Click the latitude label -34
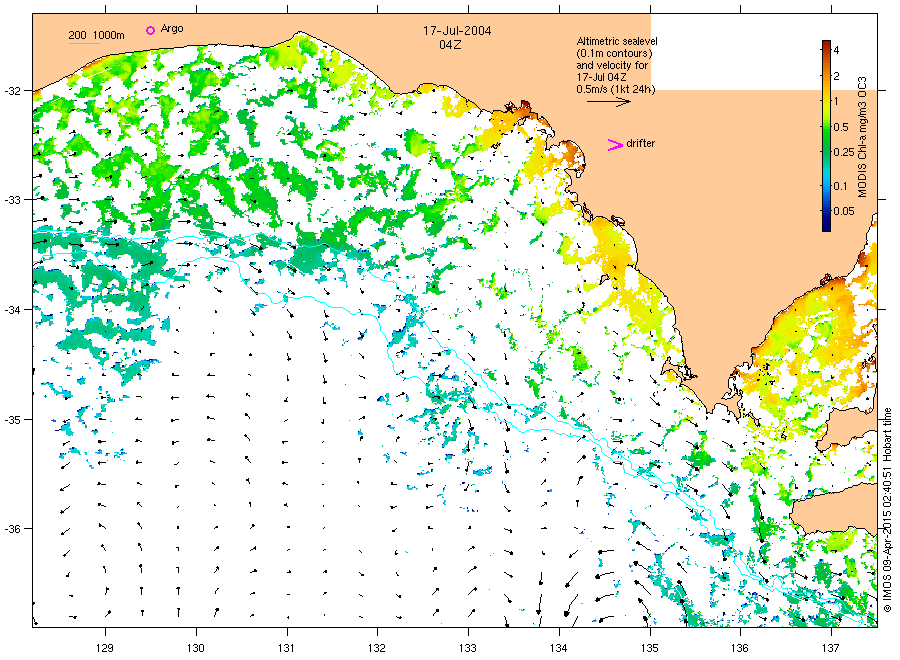Viewport: 900px width, 660px height. tap(14, 310)
